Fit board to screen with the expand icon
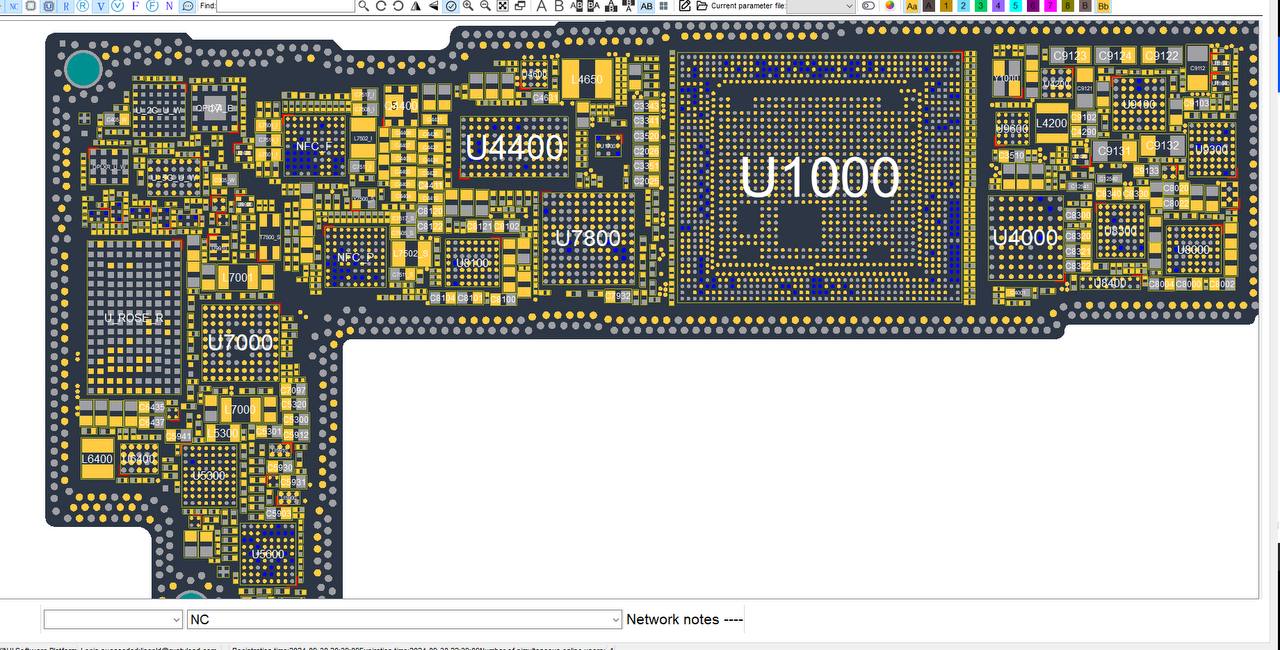This screenshot has width=1280, height=650. 503,6
